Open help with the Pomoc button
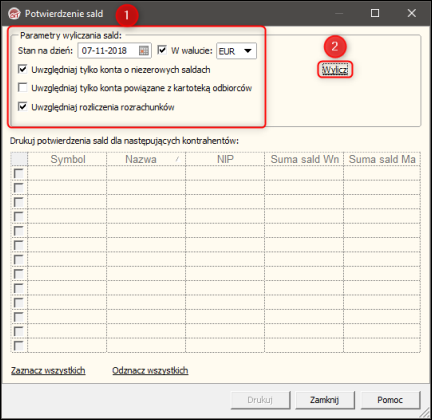The width and height of the screenshot is (432, 420). pyautogui.click(x=390, y=400)
